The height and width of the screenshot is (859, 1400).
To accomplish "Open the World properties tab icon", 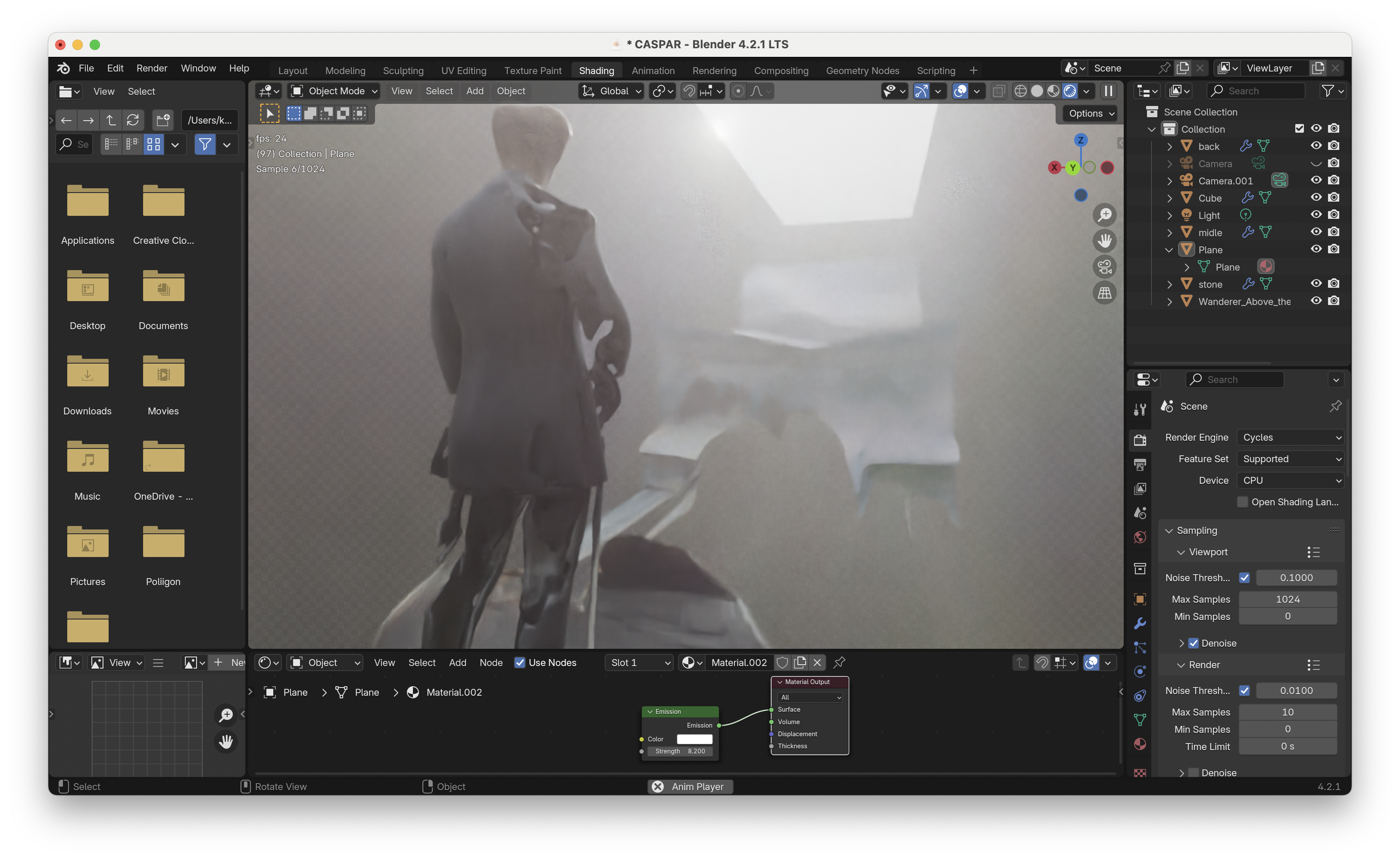I will tap(1140, 538).
